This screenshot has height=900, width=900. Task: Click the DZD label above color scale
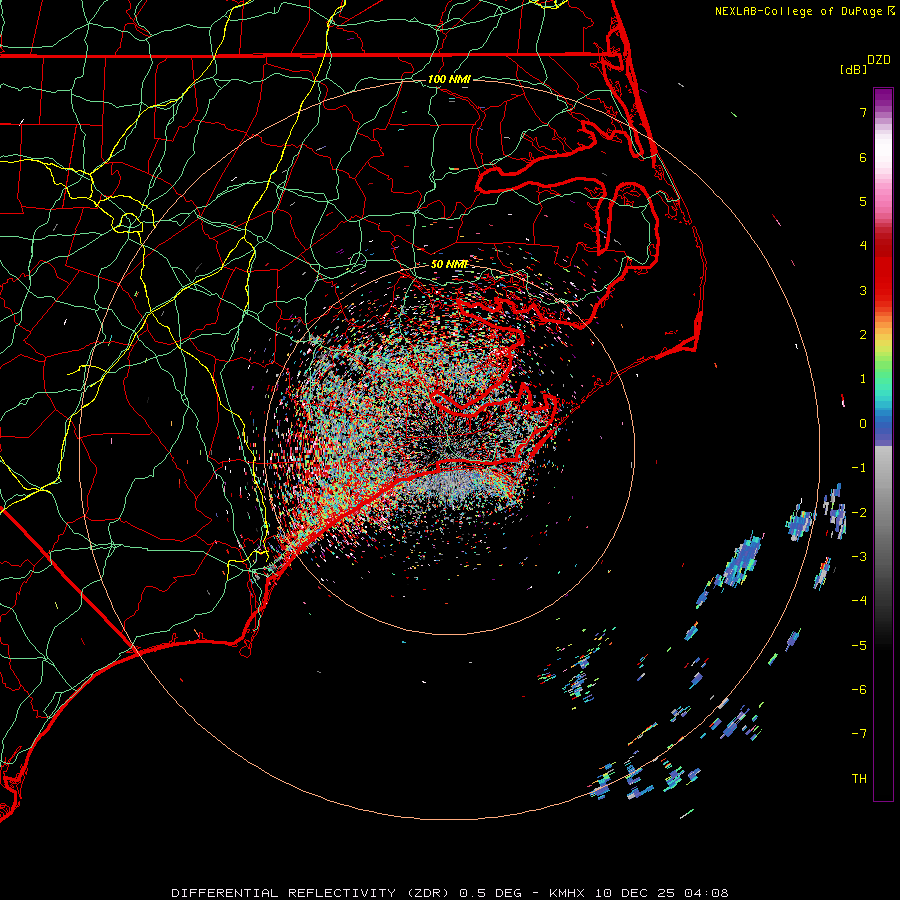click(879, 60)
